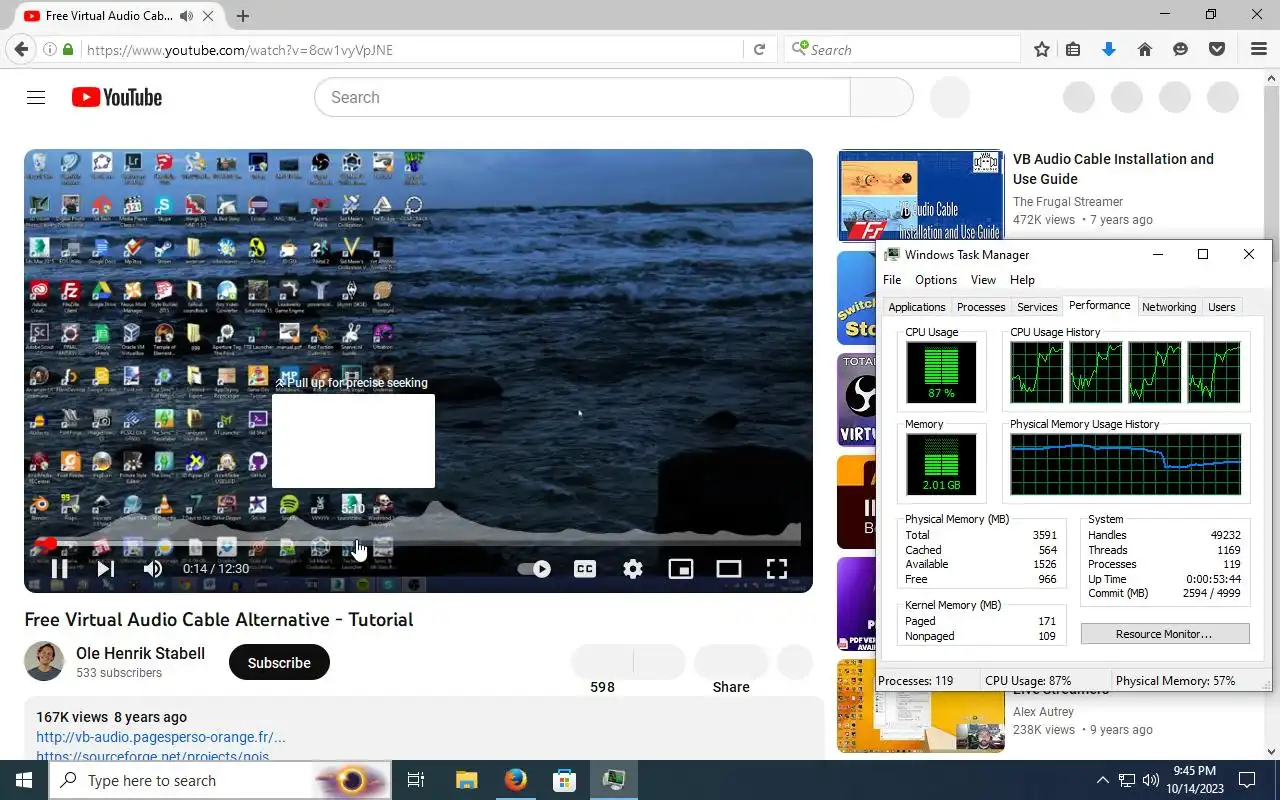
Task: Open Ole Henrik Stabell channel avatar
Action: coord(44,661)
